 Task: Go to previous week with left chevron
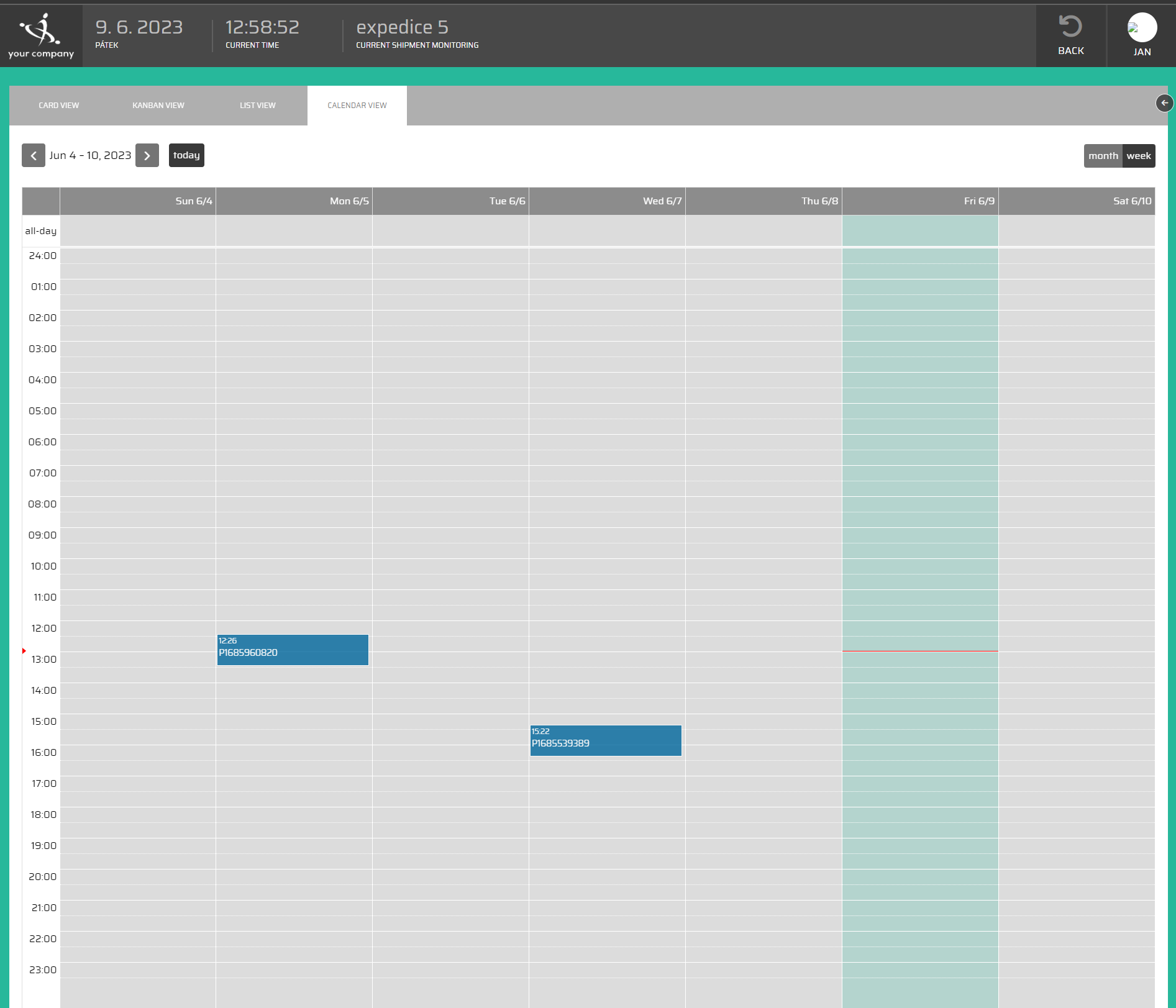pyautogui.click(x=34, y=156)
